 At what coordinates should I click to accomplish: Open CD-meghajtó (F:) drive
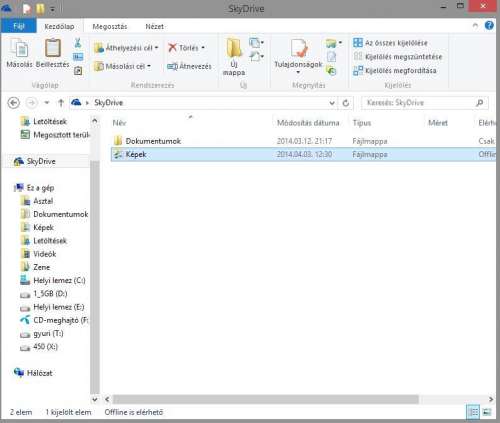(54, 320)
